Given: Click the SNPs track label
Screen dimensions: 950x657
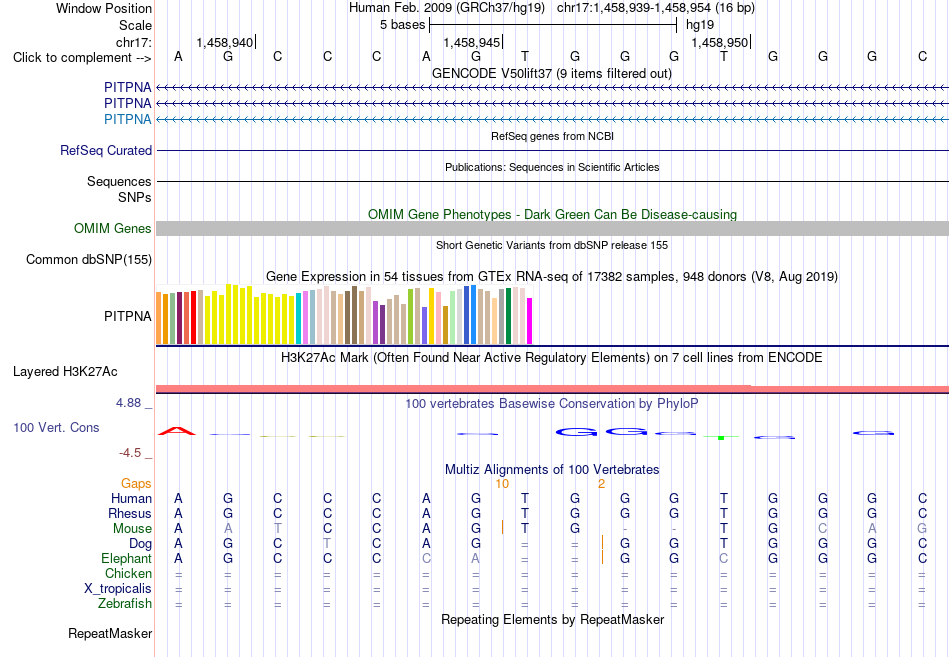Looking at the screenshot, I should 135,198.
